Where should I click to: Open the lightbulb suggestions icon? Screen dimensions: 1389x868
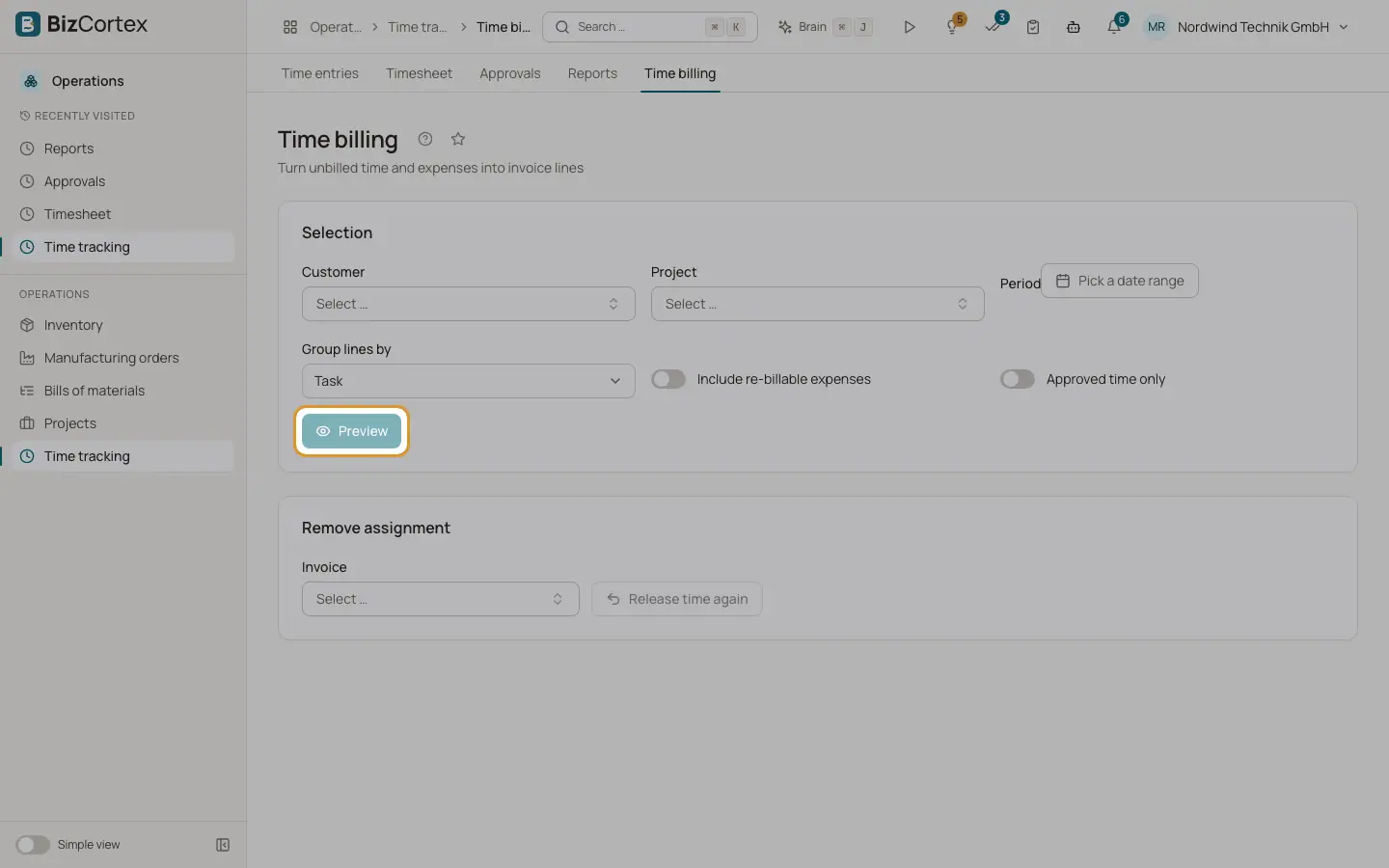(x=952, y=27)
